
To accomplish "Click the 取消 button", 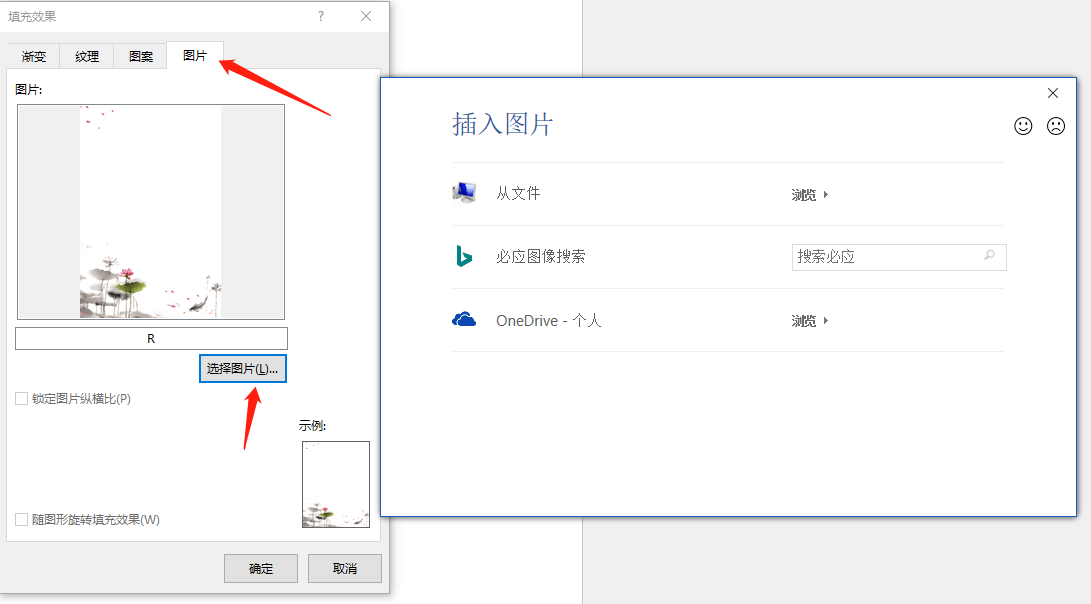I will [x=344, y=568].
